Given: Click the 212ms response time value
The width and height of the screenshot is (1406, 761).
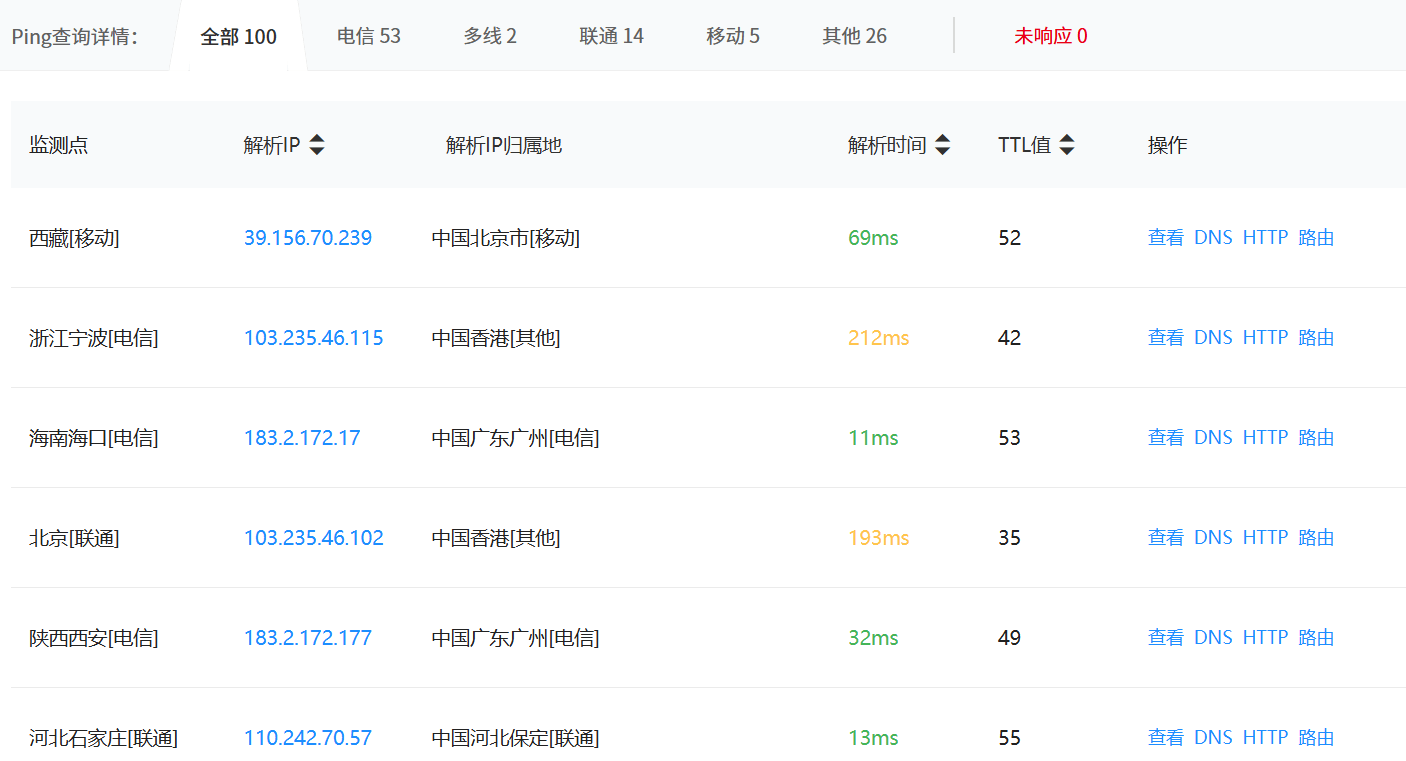Looking at the screenshot, I should click(x=879, y=338).
